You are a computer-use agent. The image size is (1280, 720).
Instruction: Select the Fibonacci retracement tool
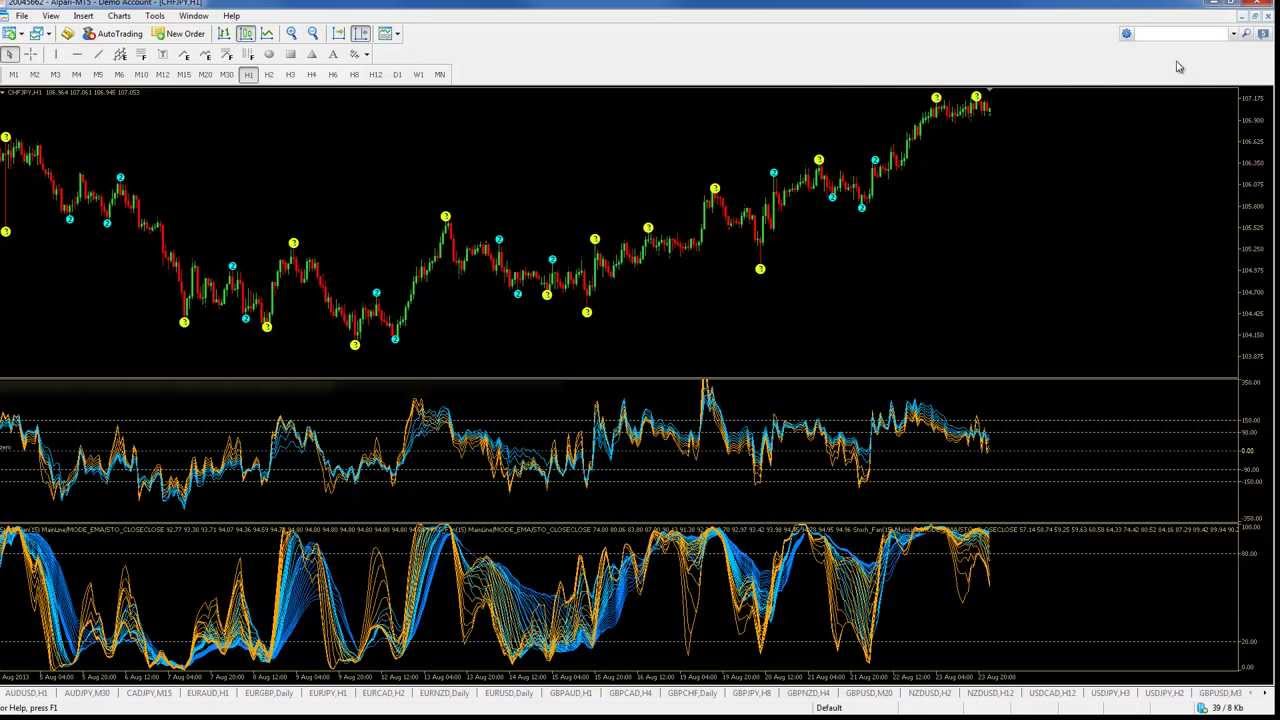141,54
